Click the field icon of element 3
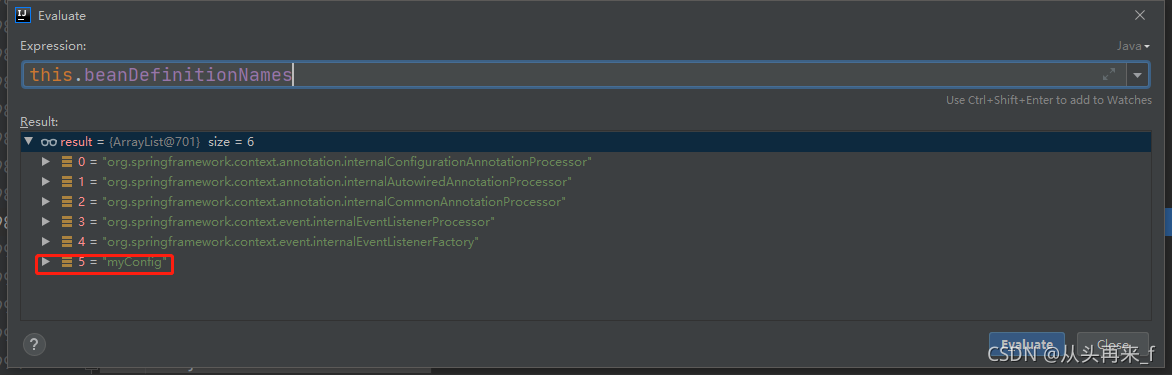The height and width of the screenshot is (375, 1172). click(67, 222)
